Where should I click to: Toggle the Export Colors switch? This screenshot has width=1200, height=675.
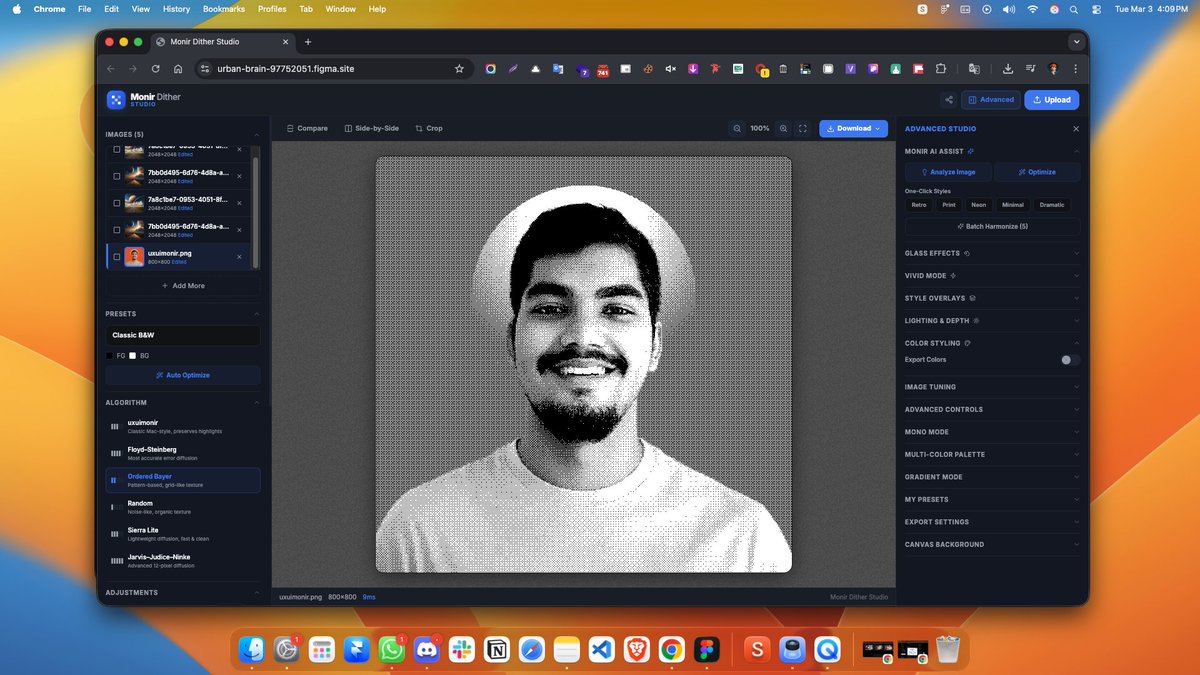[x=1070, y=360]
